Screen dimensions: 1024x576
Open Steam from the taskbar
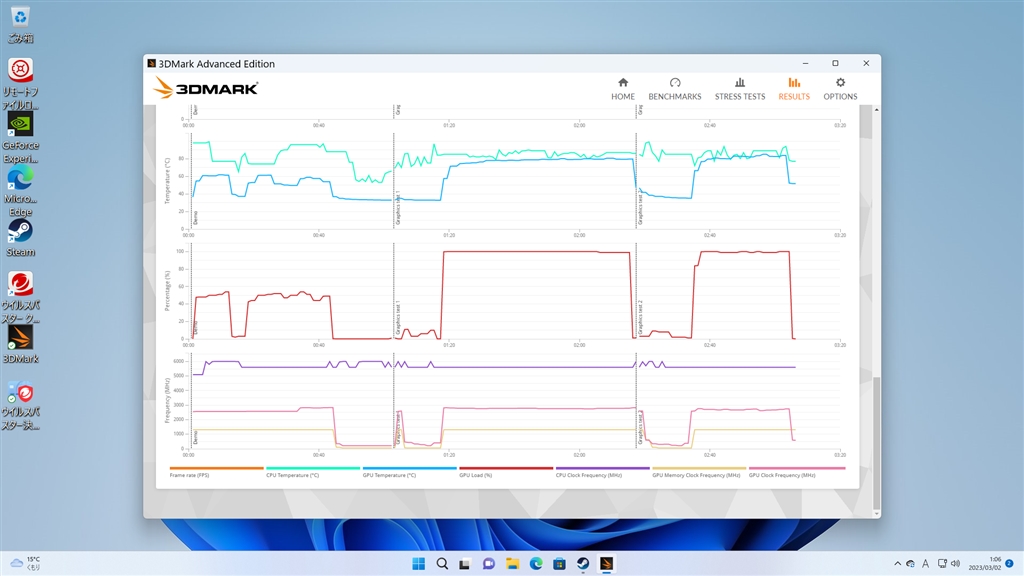tap(583, 563)
